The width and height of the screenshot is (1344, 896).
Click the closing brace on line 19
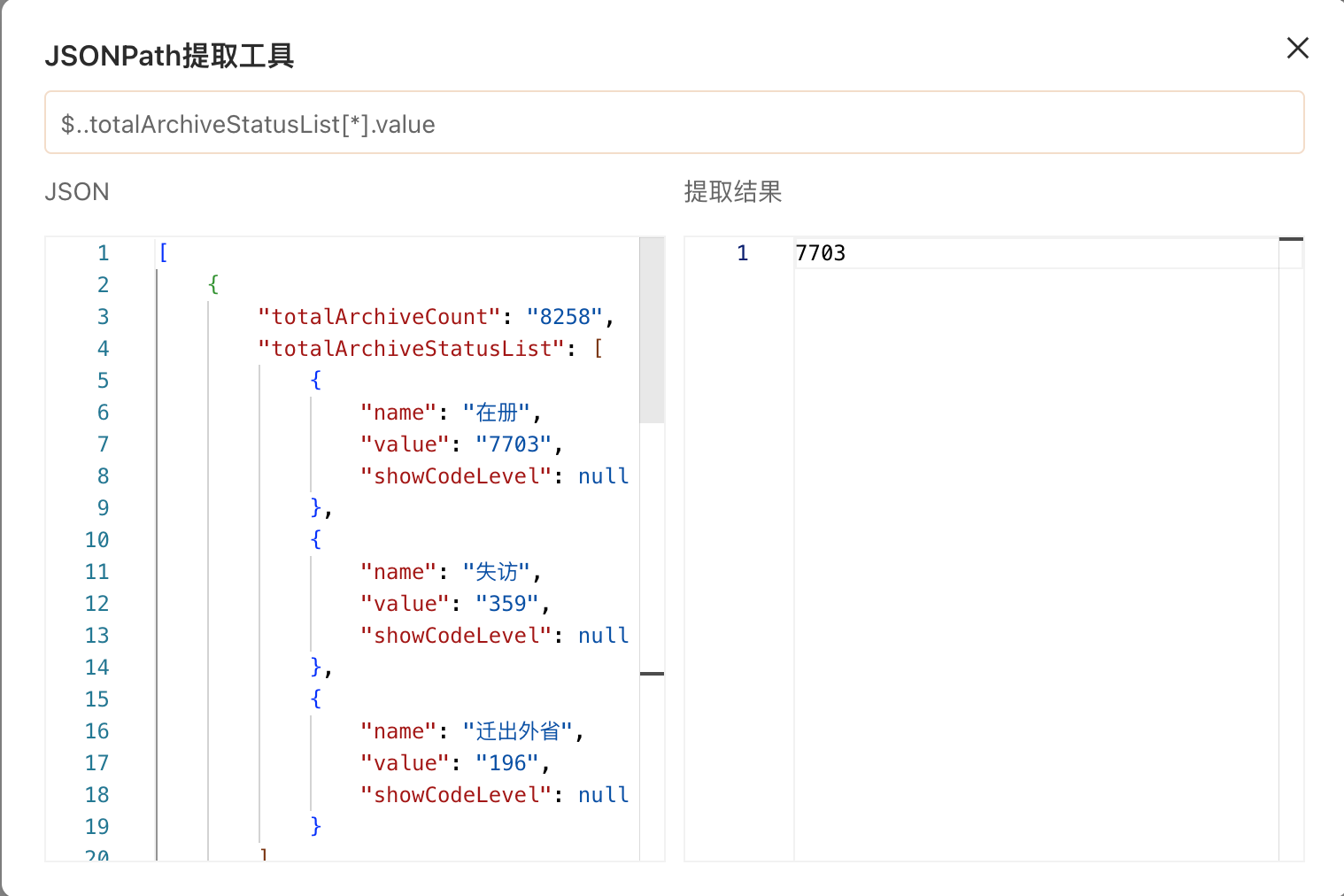[316, 827]
